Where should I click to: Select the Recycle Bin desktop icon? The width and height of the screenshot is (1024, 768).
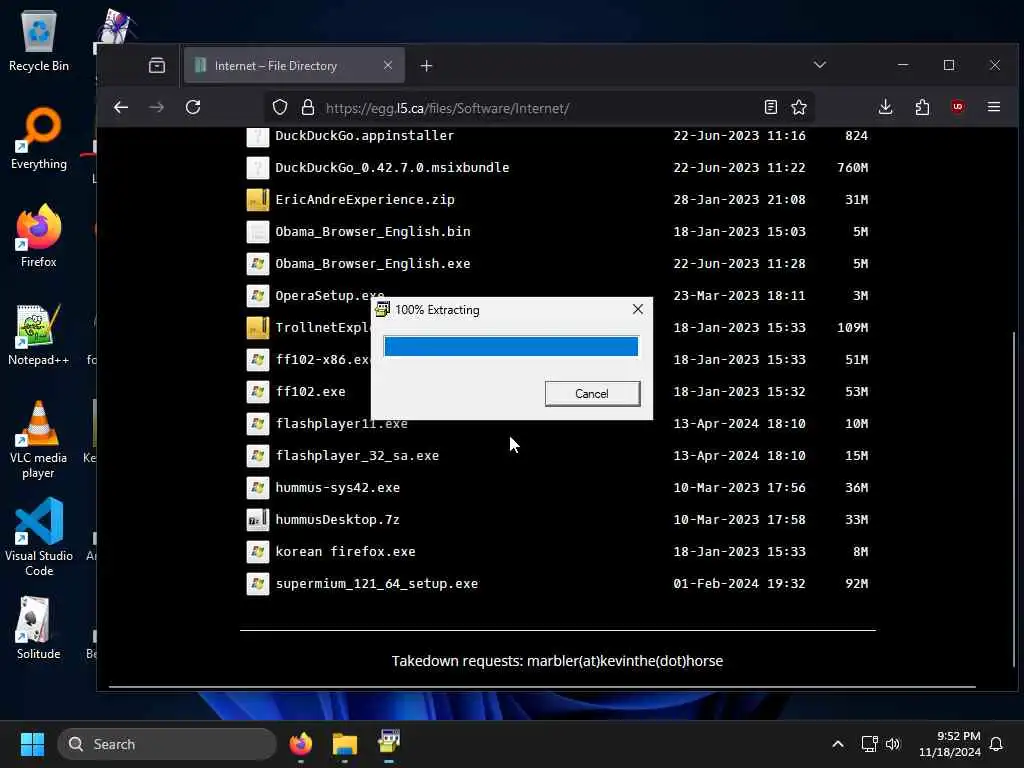point(39,40)
